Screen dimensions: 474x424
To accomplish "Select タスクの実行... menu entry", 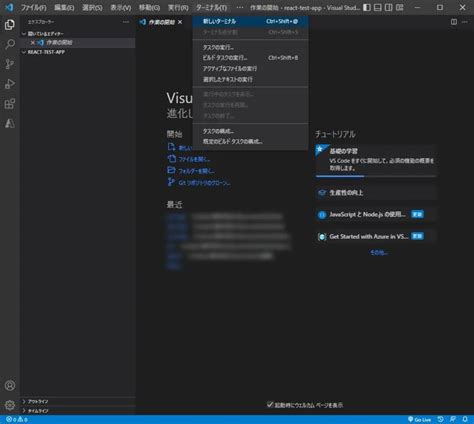I will [250, 47].
